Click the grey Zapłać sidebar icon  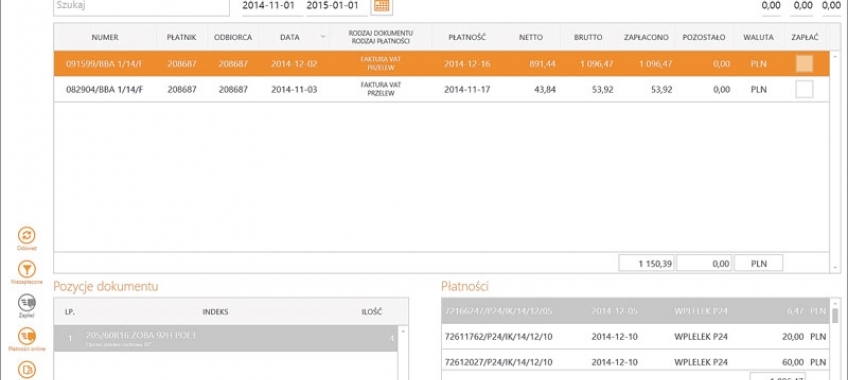pyautogui.click(x=26, y=302)
